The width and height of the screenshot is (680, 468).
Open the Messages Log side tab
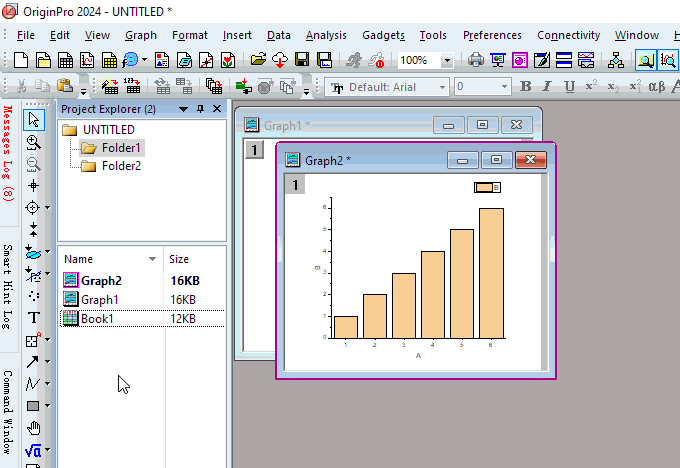[x=8, y=154]
